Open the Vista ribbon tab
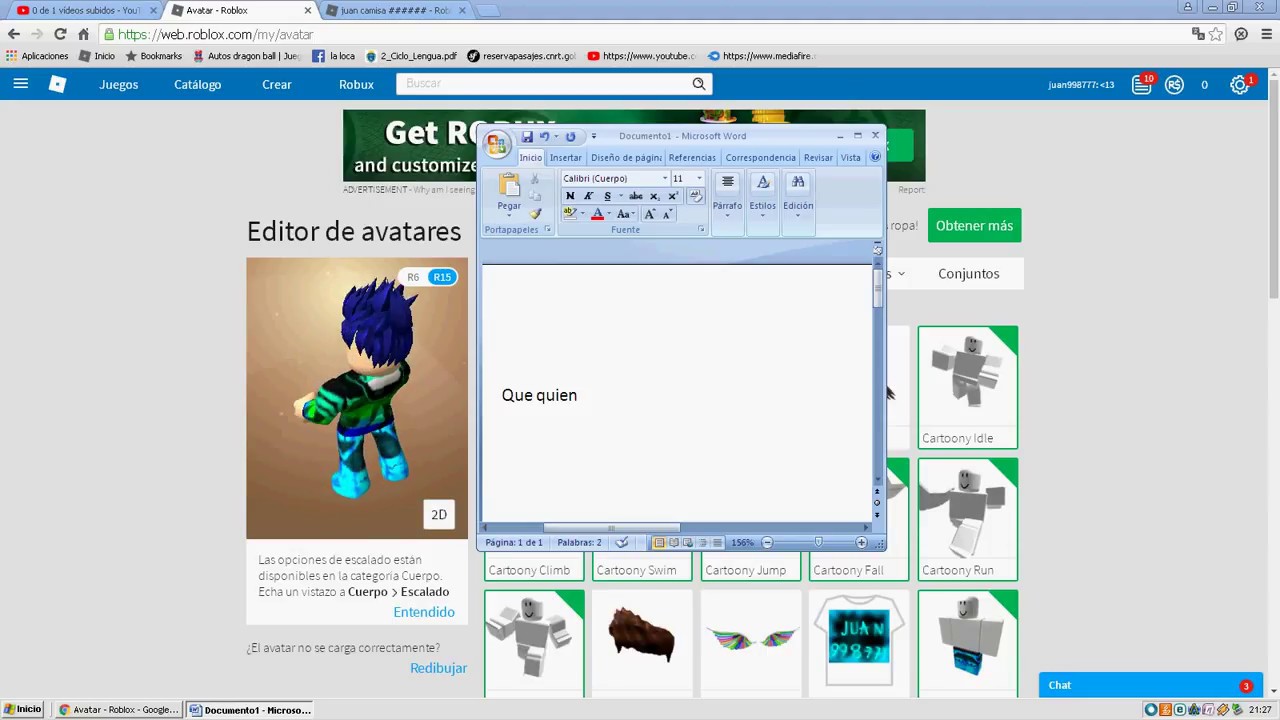The width and height of the screenshot is (1280, 720). [x=850, y=158]
